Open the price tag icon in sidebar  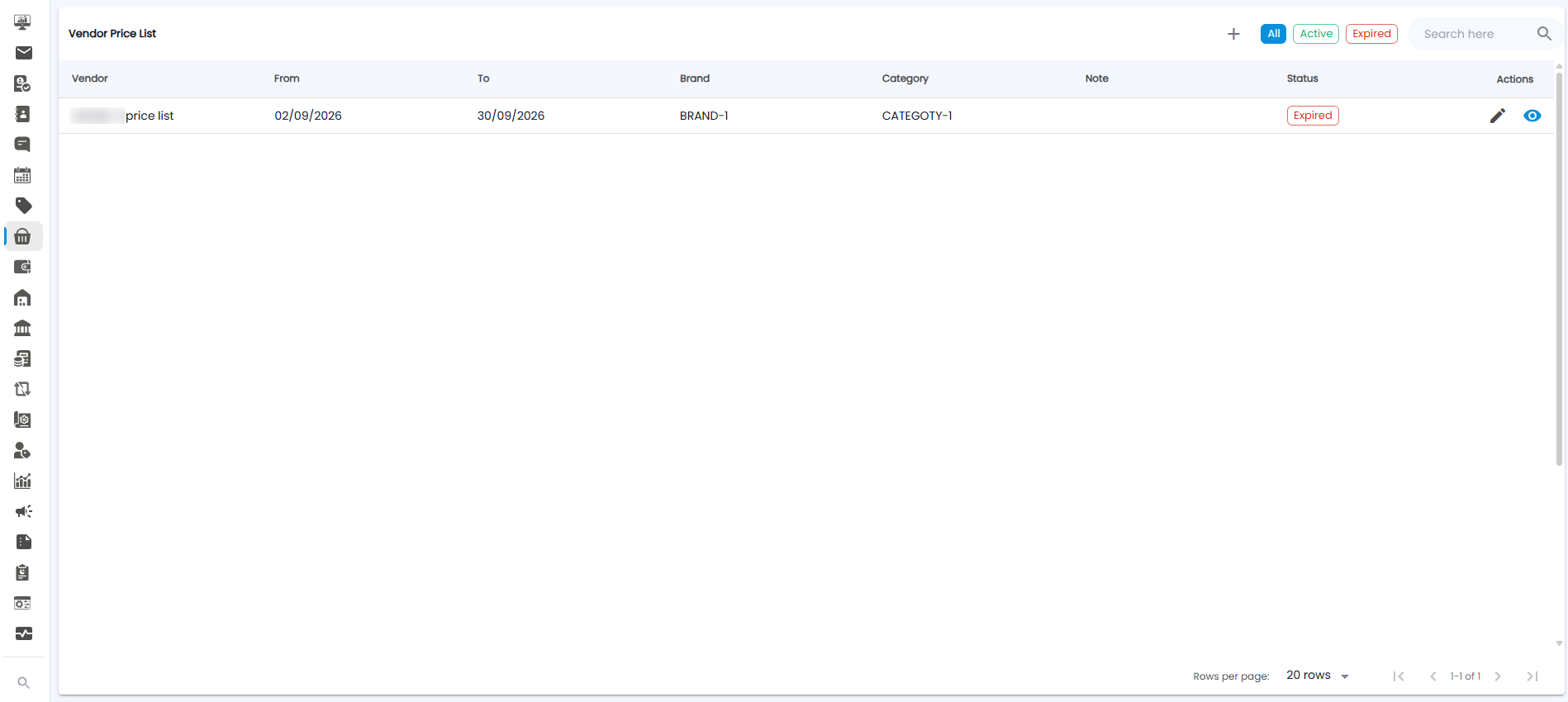coord(23,206)
